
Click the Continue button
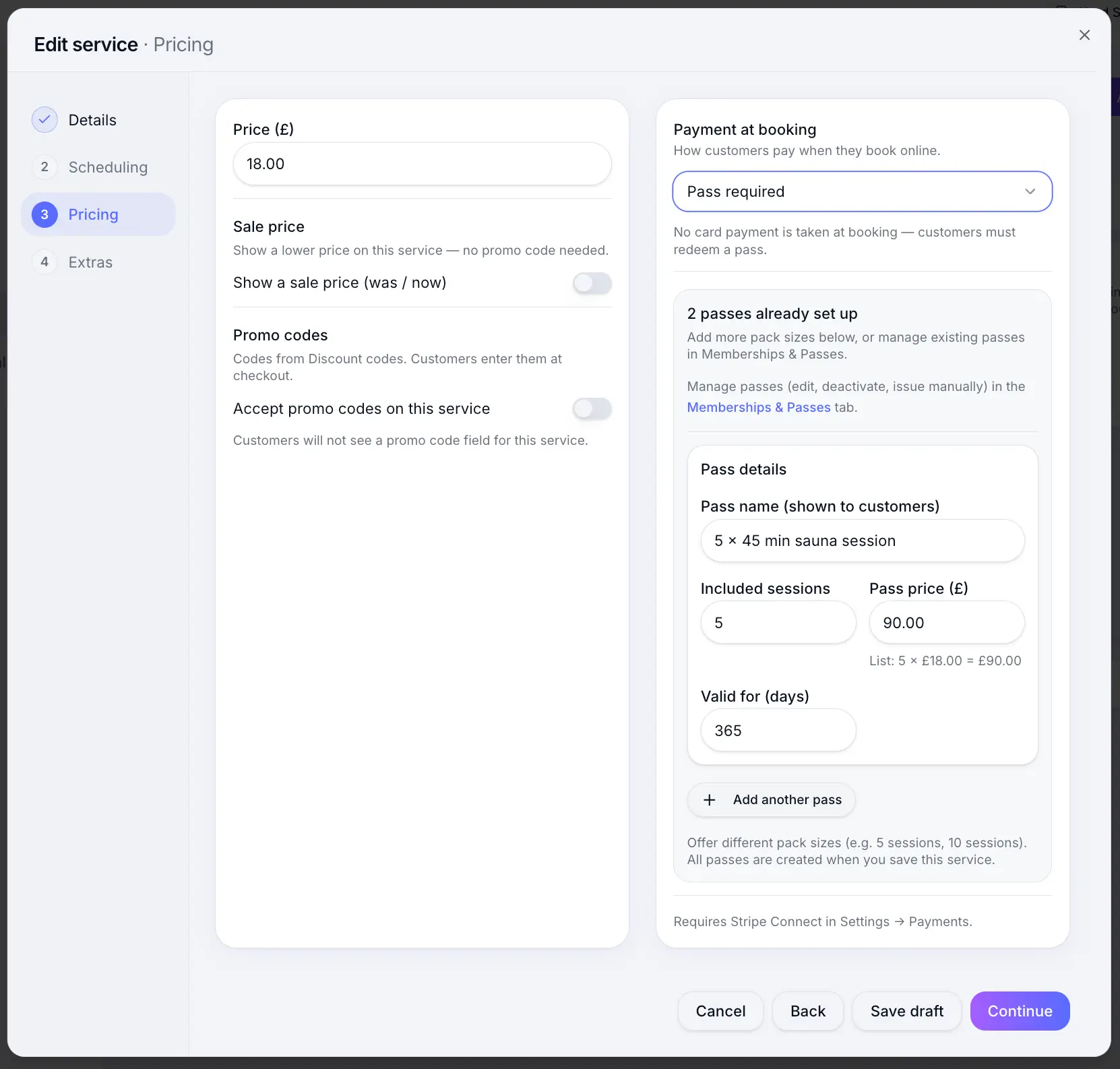1020,1011
